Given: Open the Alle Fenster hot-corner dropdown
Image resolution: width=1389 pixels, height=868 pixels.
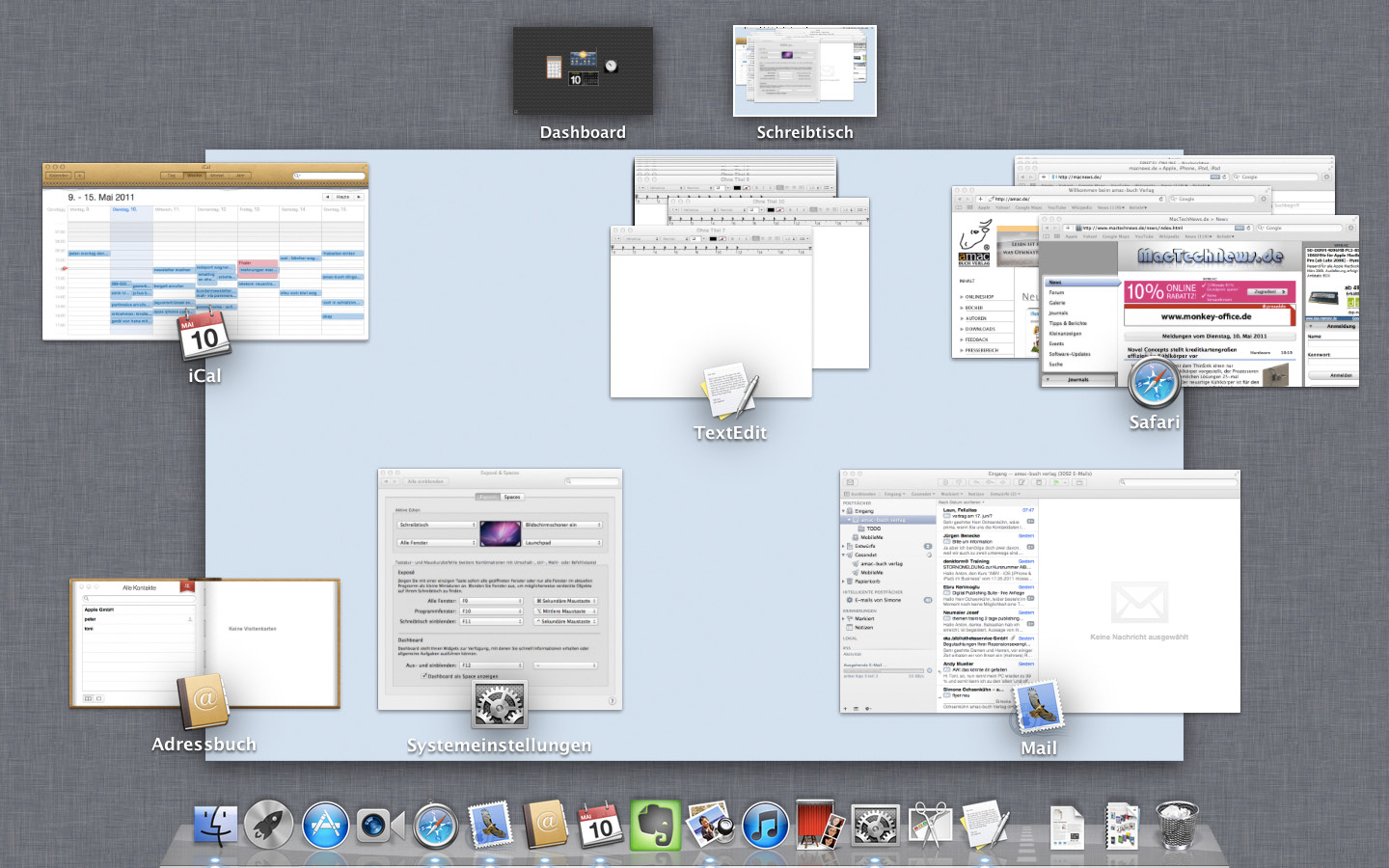Looking at the screenshot, I should point(437,542).
